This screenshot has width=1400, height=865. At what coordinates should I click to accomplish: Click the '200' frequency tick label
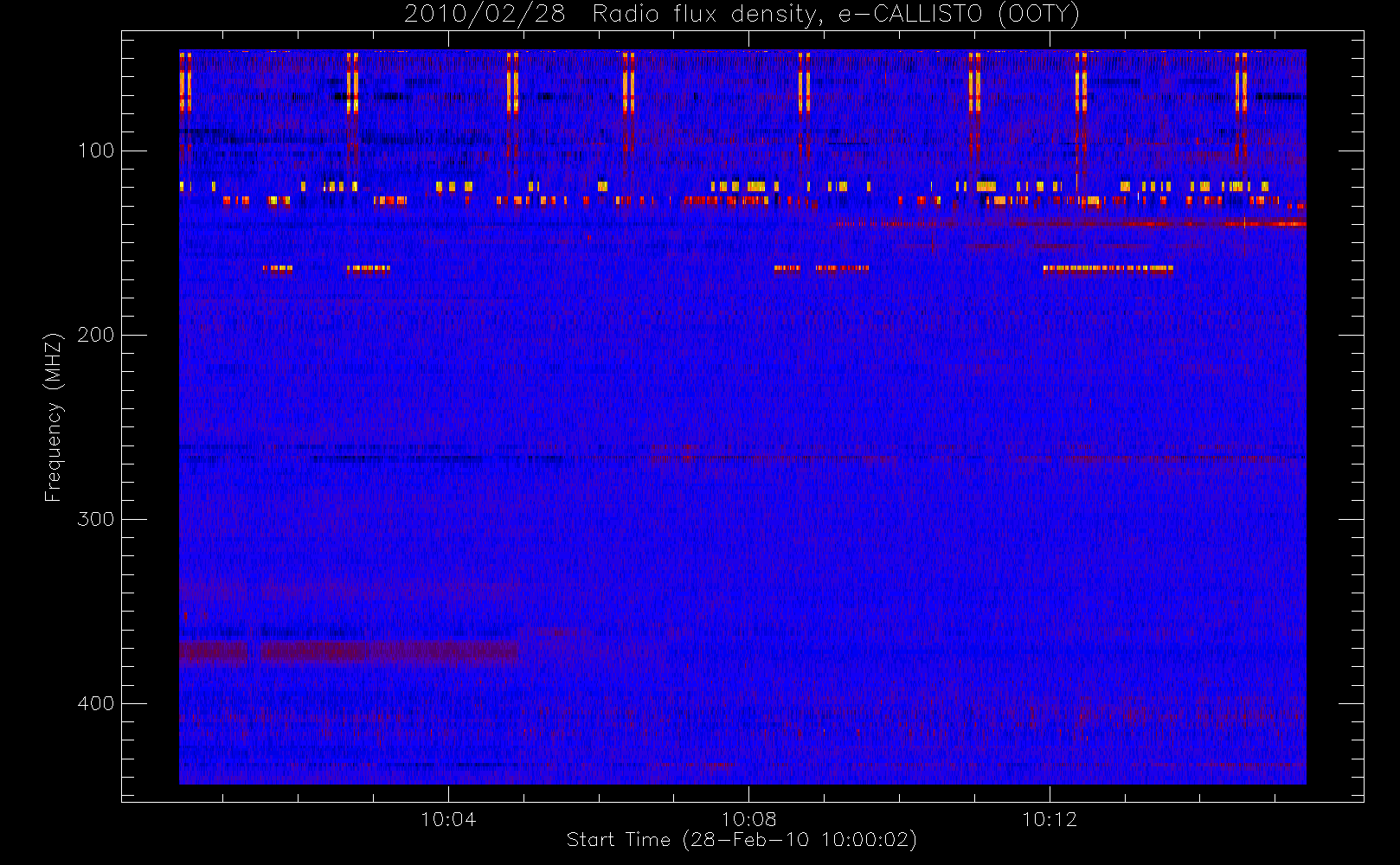tap(96, 335)
